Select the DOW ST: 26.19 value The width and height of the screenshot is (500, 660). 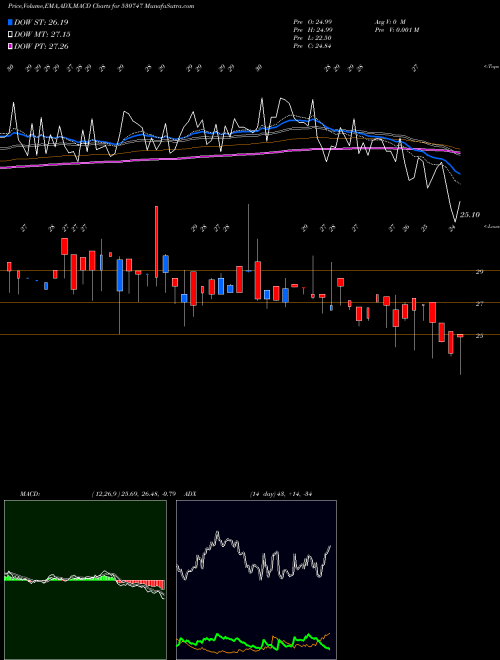(41, 22)
